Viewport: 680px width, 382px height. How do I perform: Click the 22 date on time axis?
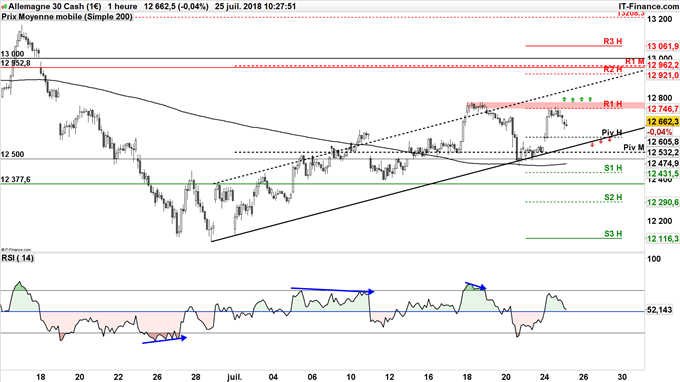118,377
